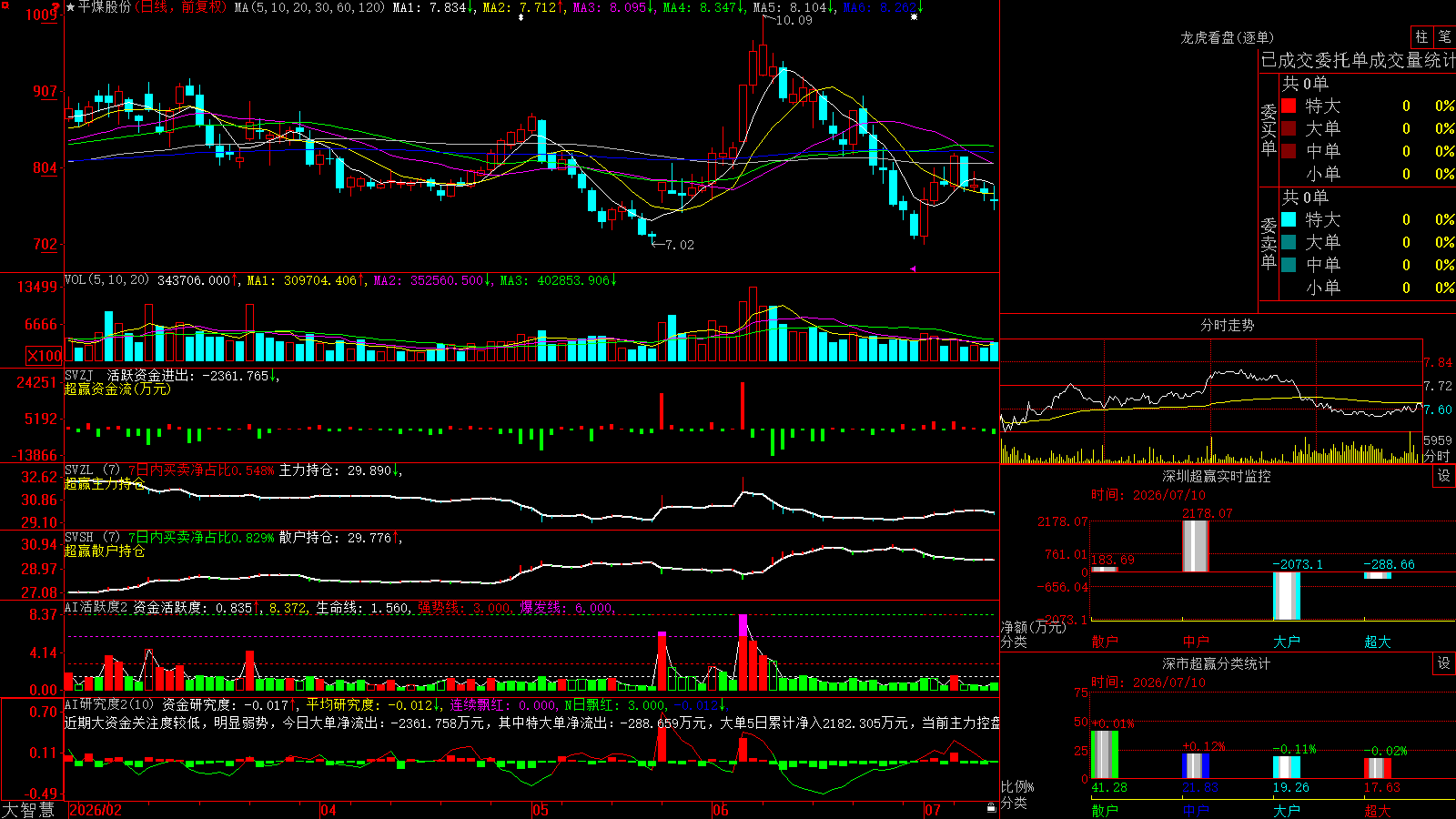Image resolution: width=1456 pixels, height=819 pixels.
Task: Click the 大智慧 logo label
Action: tap(28, 809)
